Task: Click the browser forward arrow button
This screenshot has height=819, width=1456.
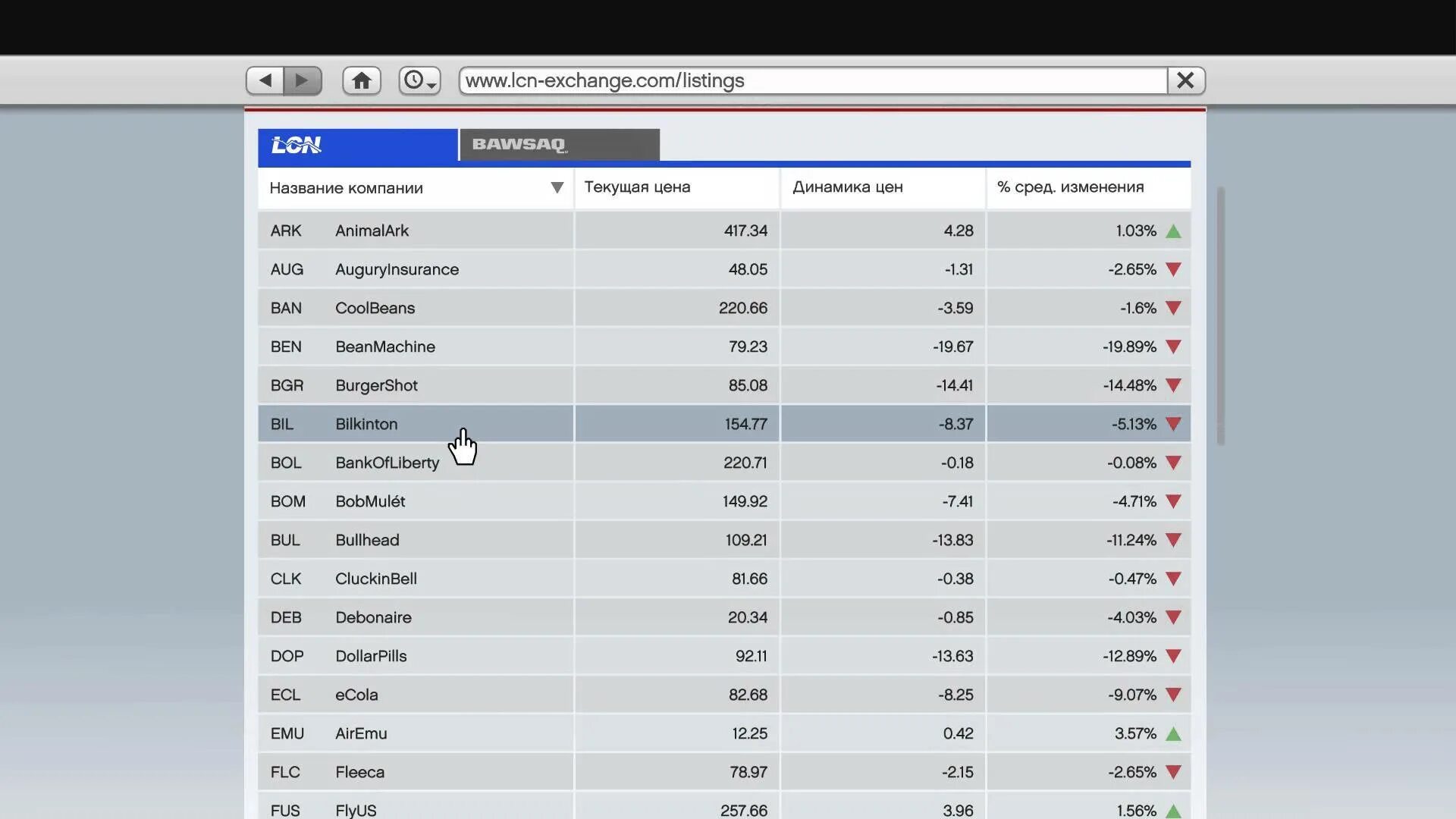Action: pyautogui.click(x=303, y=80)
